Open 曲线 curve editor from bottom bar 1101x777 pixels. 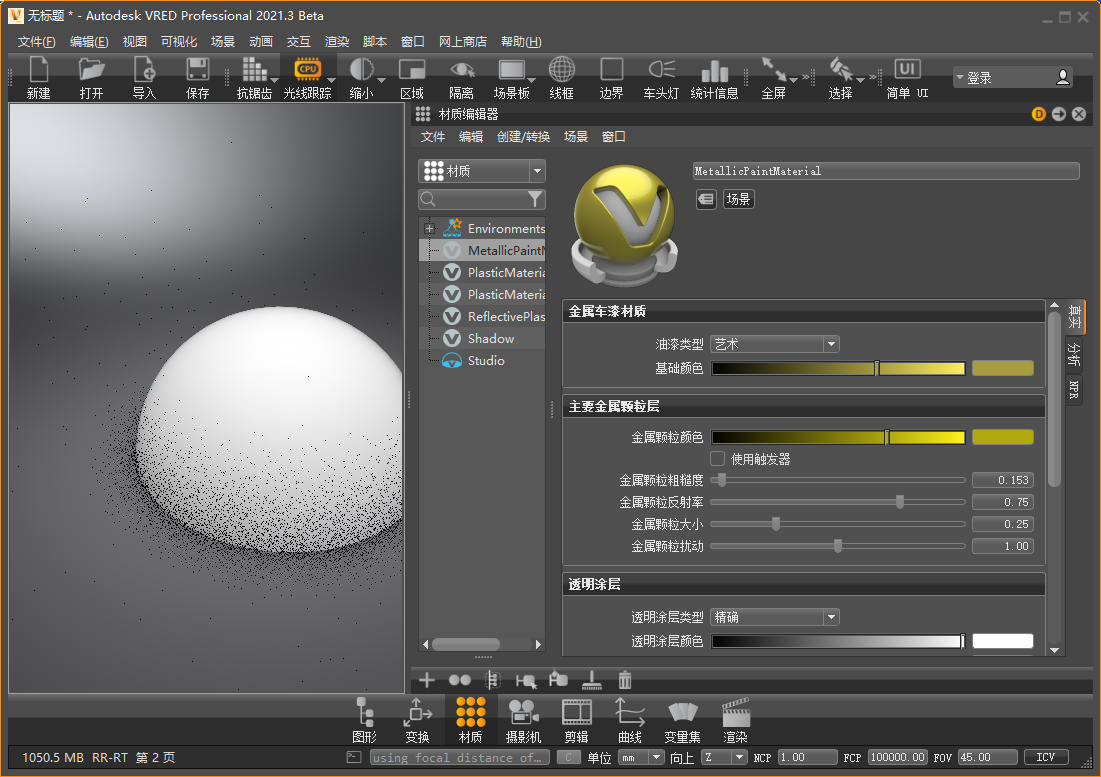click(629, 713)
